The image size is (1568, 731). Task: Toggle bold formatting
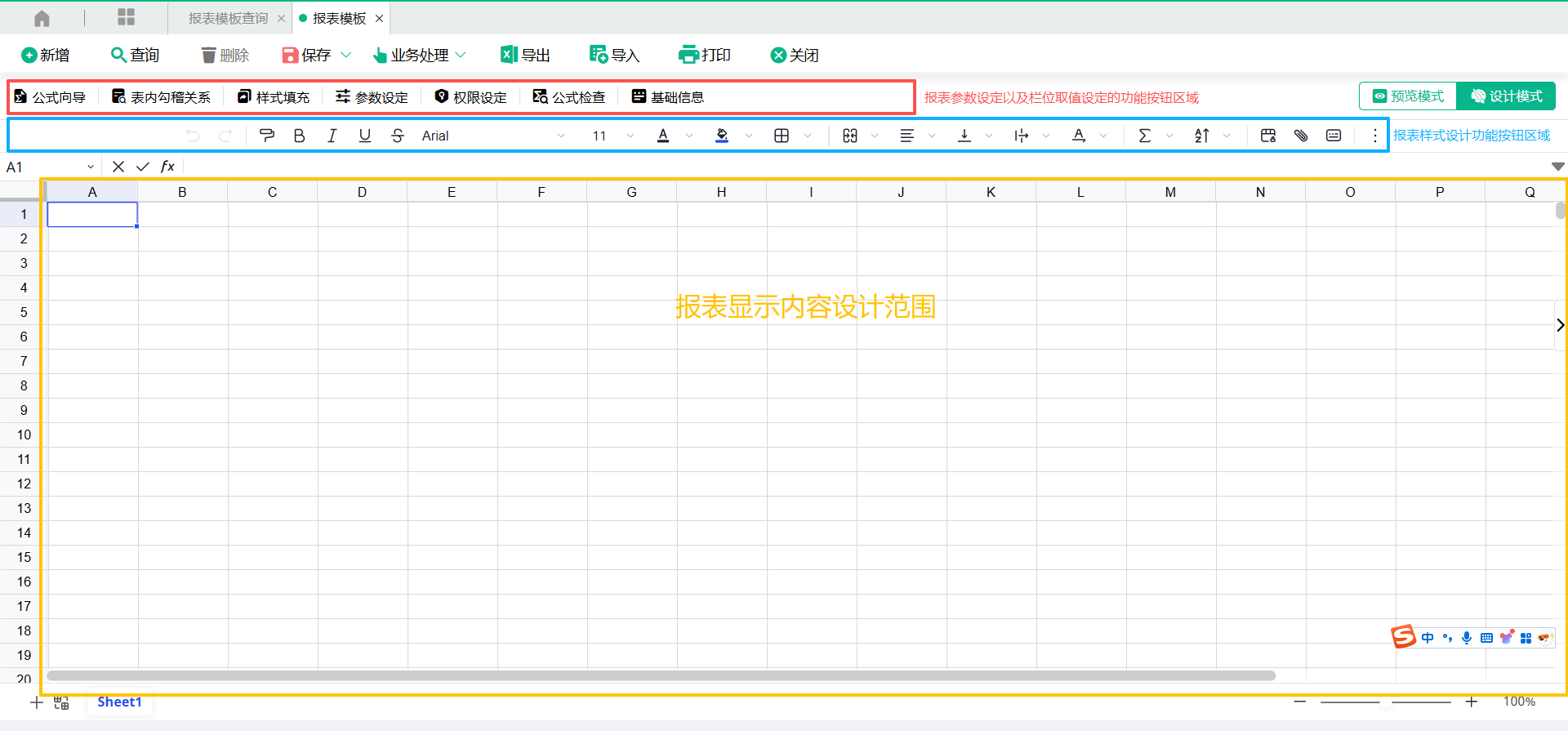coord(299,136)
